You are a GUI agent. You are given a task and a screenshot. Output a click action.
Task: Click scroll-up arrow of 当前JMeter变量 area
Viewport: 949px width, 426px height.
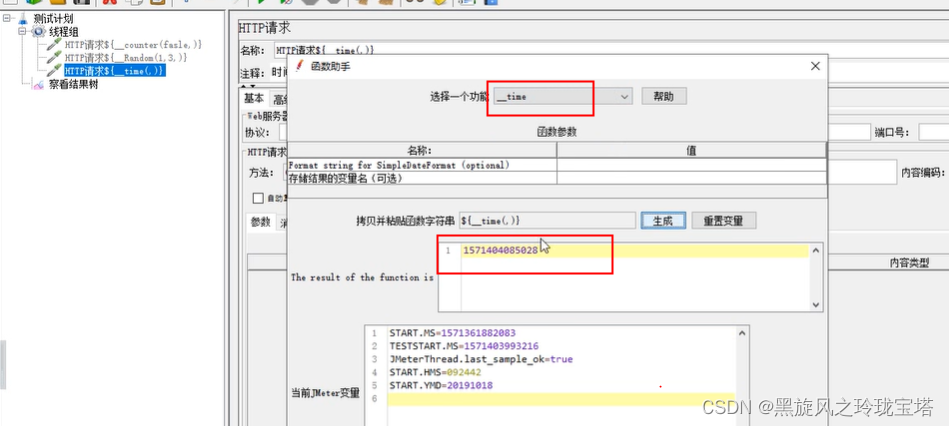pyautogui.click(x=742, y=333)
